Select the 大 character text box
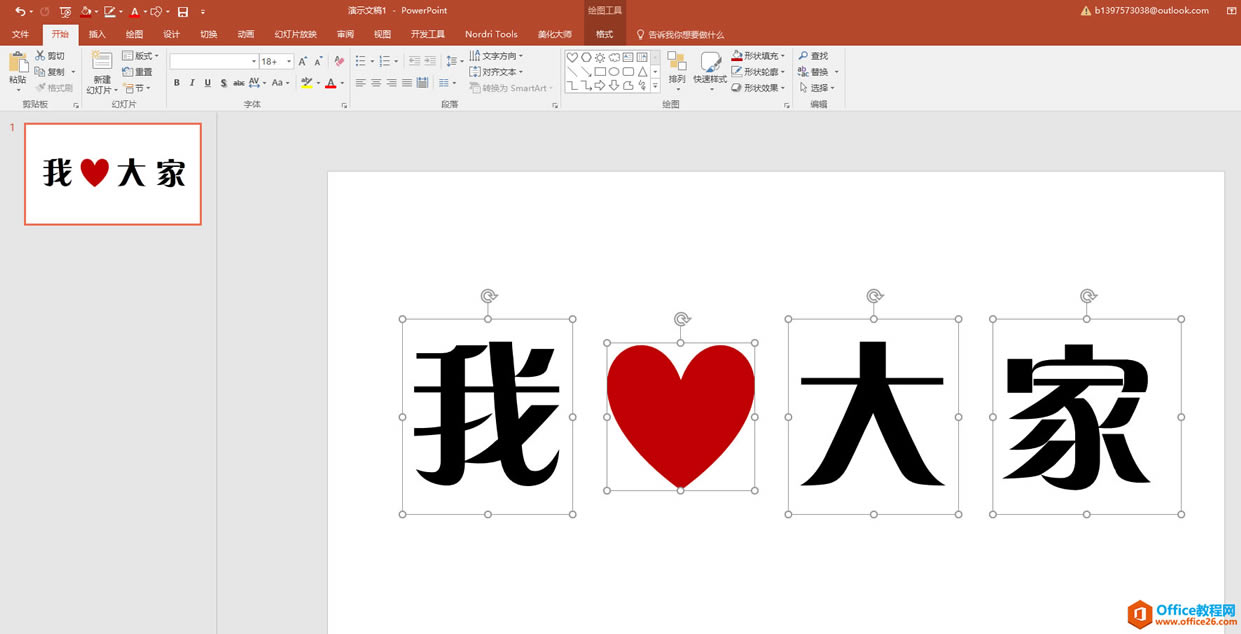The width and height of the screenshot is (1241, 634). point(873,416)
